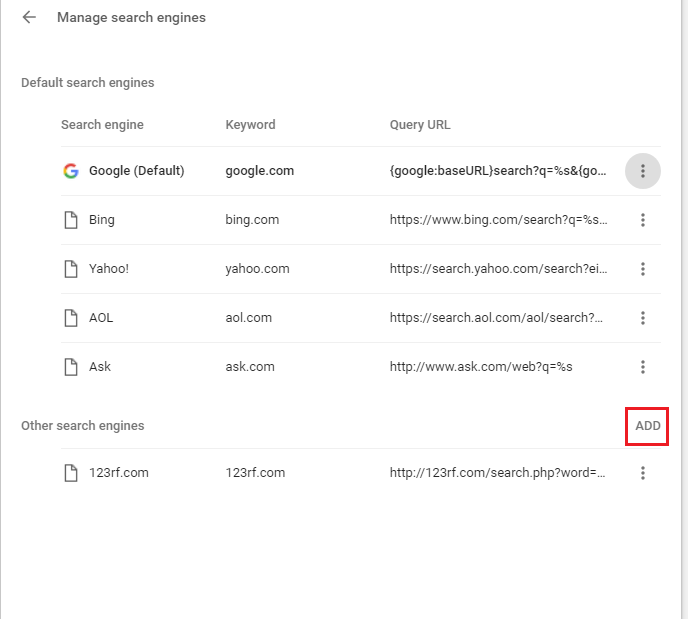
Task: Click the vertical scrollbar track
Action: 684,309
